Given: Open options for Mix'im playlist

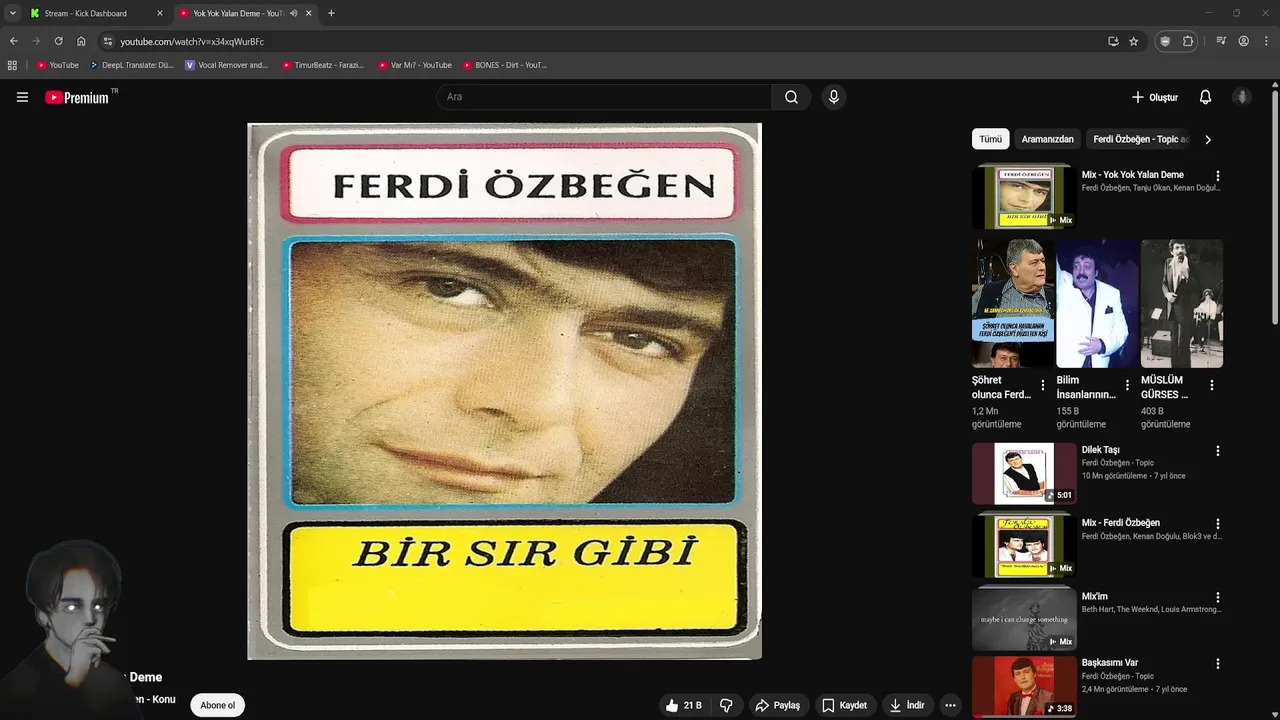Looking at the screenshot, I should click(x=1217, y=598).
